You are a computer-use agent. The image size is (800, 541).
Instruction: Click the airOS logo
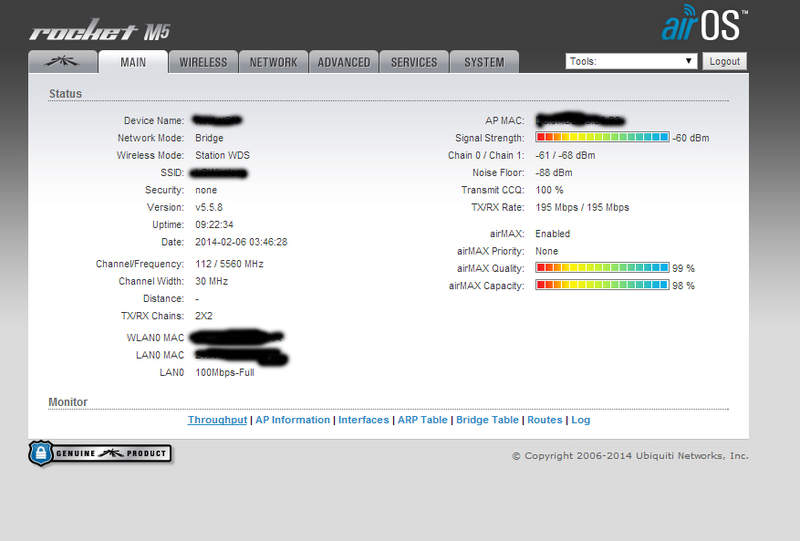coord(704,23)
